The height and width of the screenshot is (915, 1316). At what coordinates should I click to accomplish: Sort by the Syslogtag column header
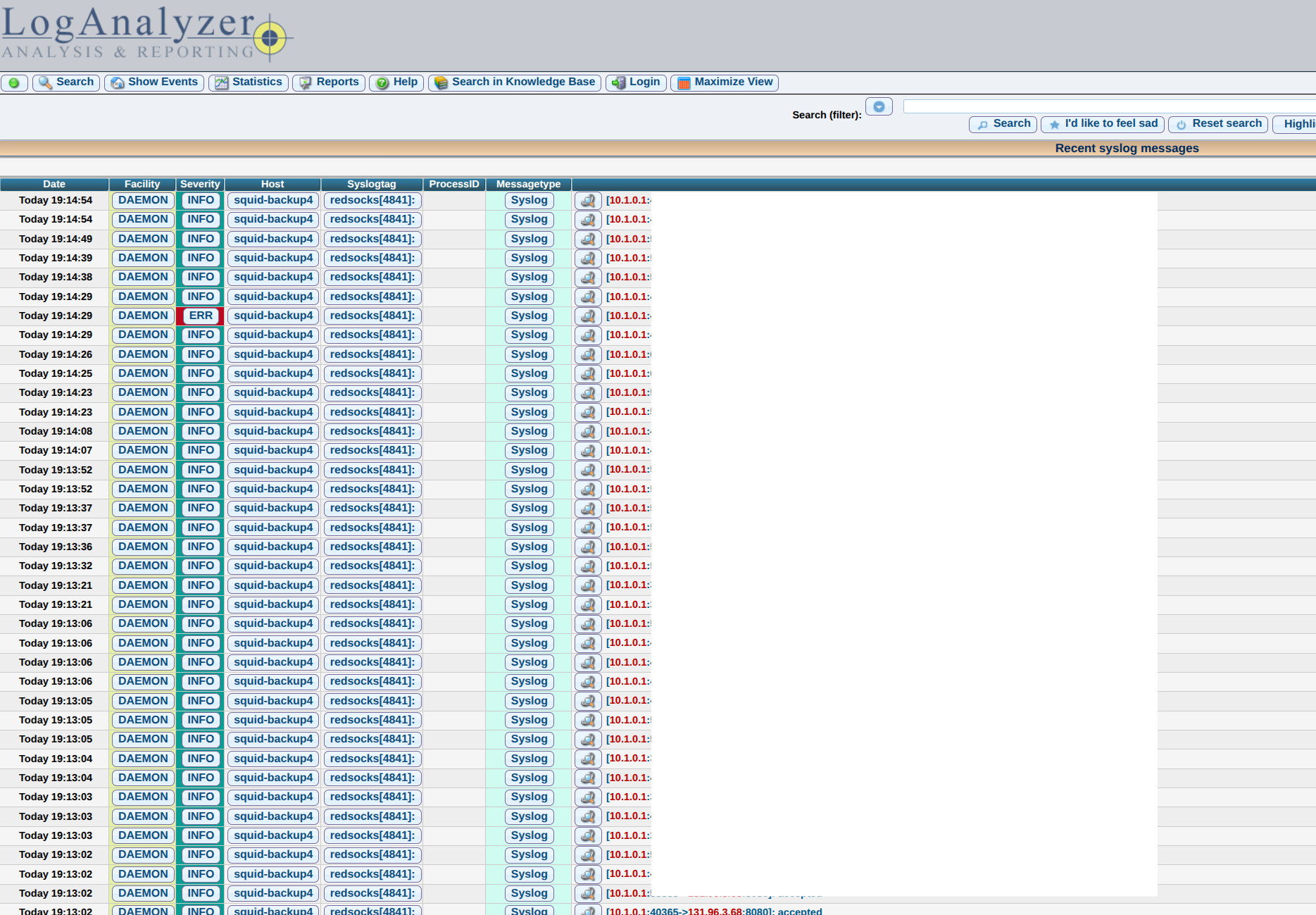pos(372,184)
